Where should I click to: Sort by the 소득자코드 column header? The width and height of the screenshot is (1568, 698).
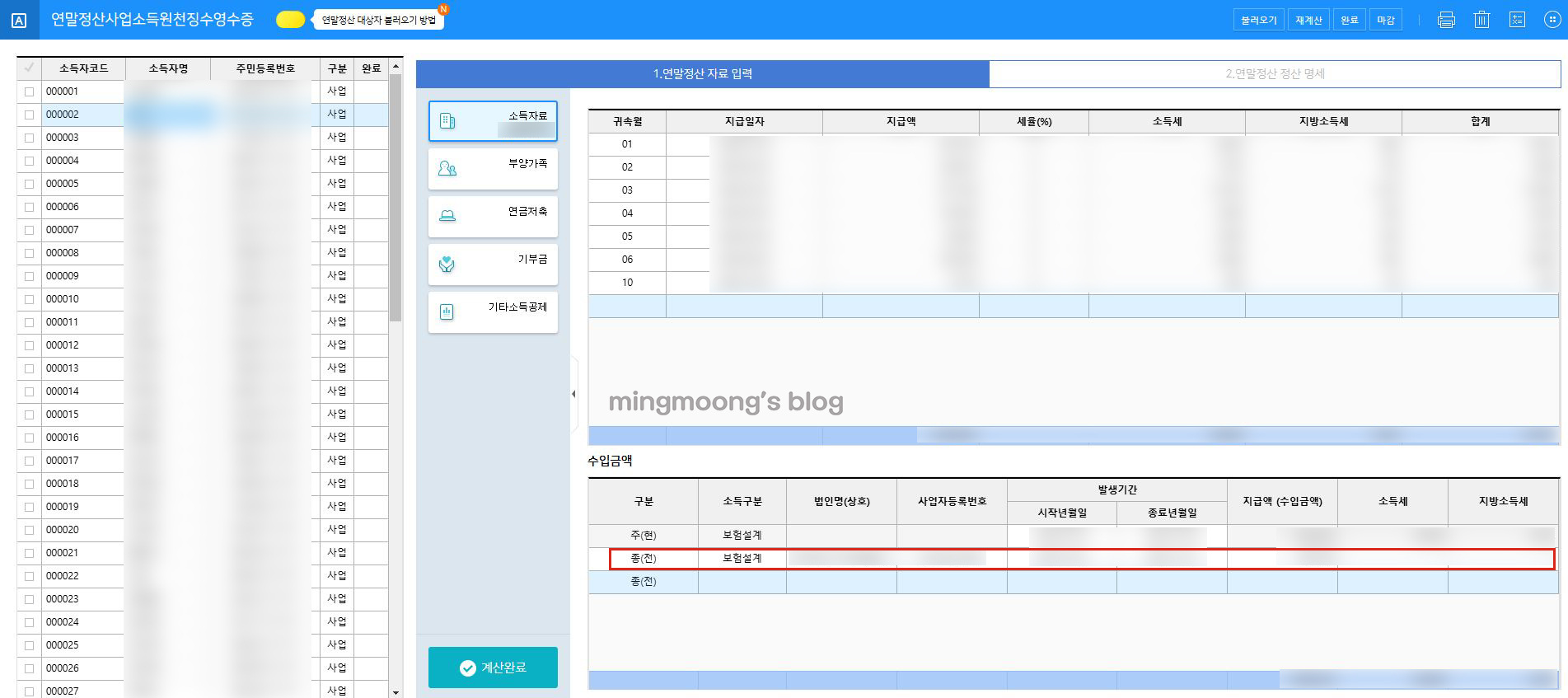[83, 68]
